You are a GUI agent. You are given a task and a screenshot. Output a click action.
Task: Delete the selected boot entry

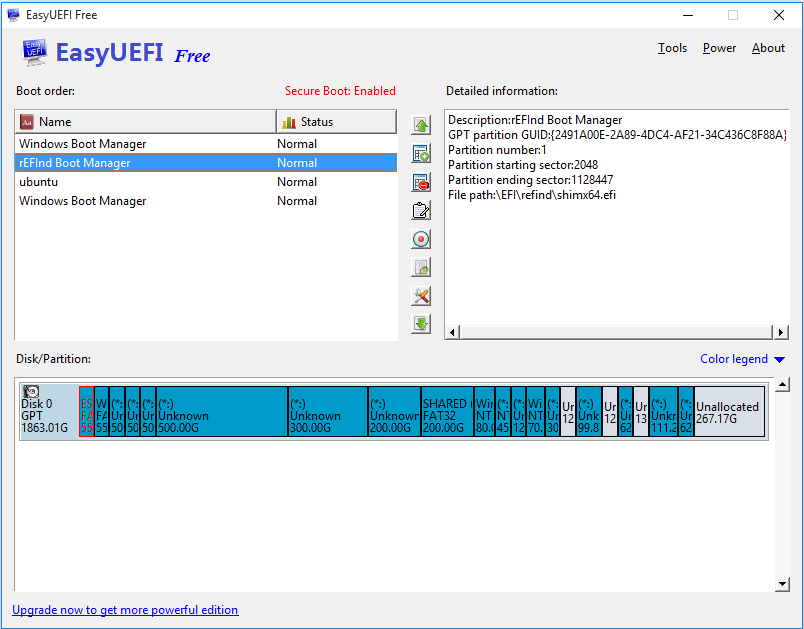click(x=421, y=181)
